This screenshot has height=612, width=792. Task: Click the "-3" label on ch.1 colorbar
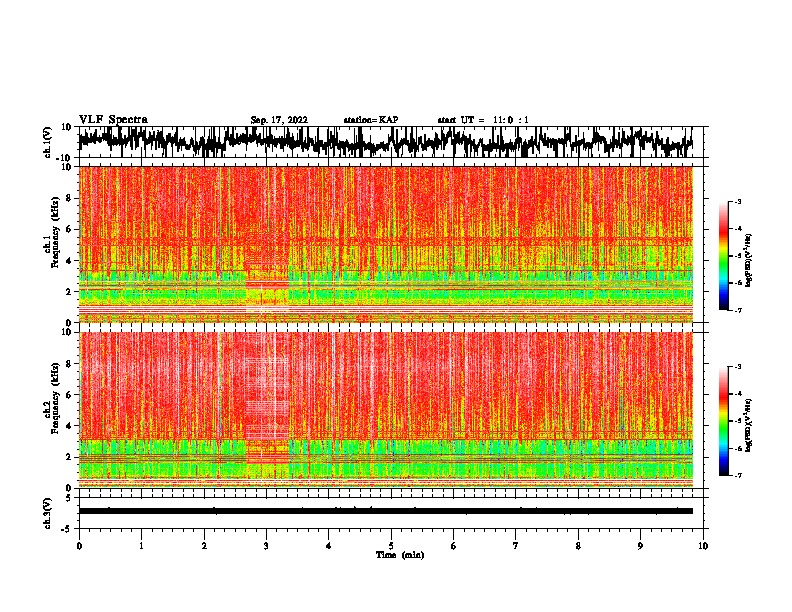737,201
